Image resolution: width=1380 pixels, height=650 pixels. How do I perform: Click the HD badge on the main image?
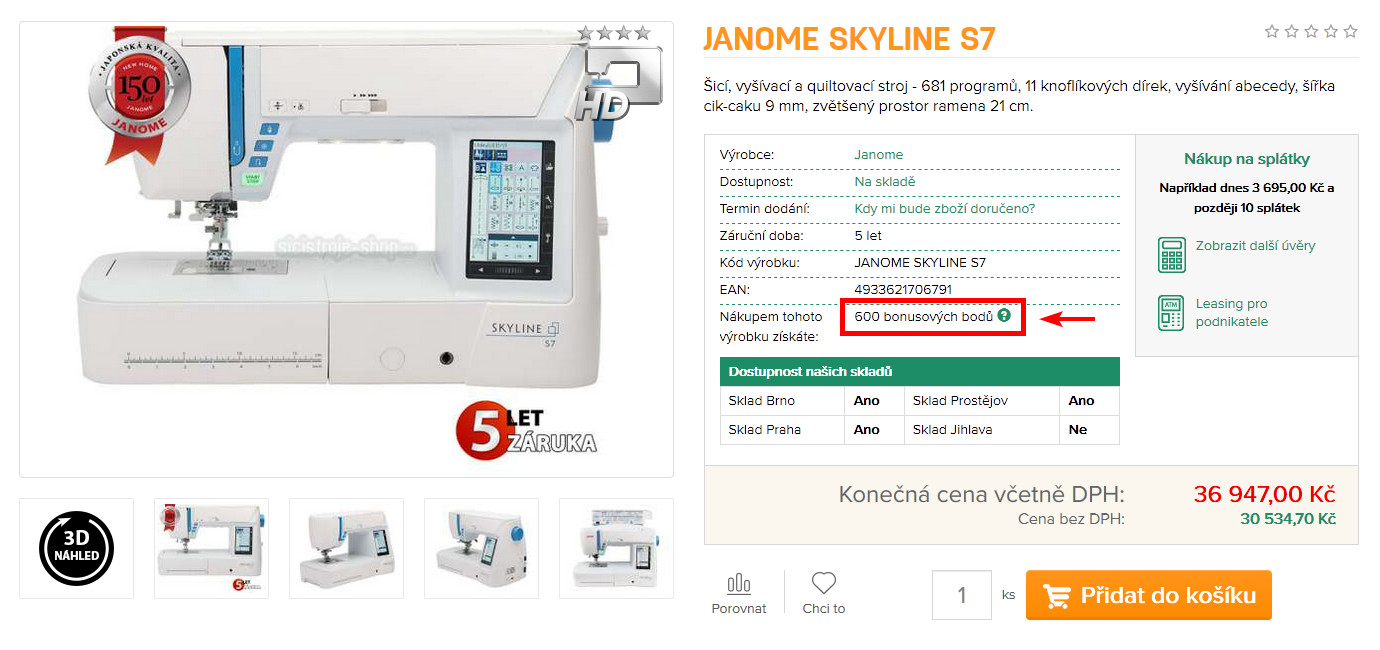click(618, 85)
